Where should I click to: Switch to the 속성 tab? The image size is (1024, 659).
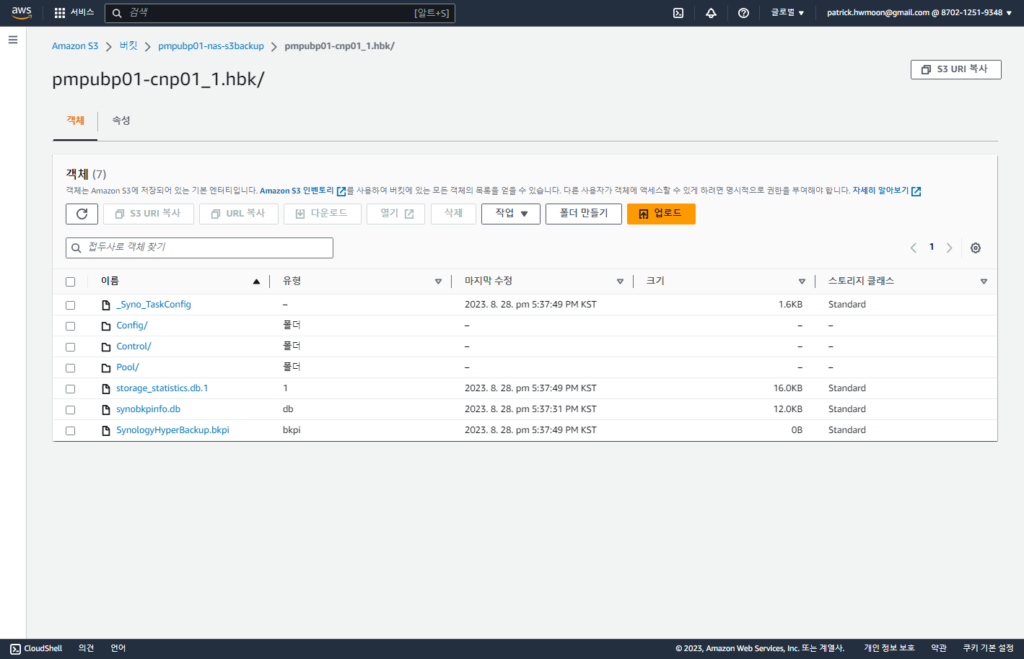point(121,121)
